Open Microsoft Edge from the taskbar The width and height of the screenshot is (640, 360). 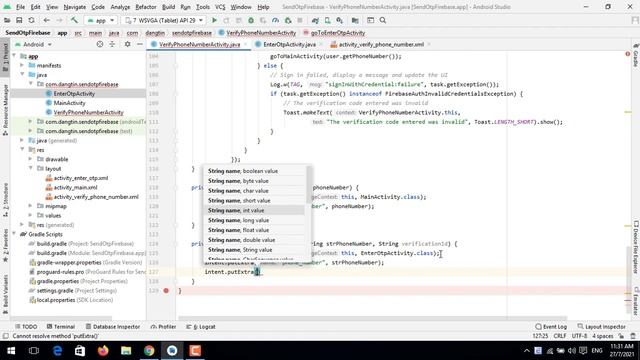tap(57, 351)
